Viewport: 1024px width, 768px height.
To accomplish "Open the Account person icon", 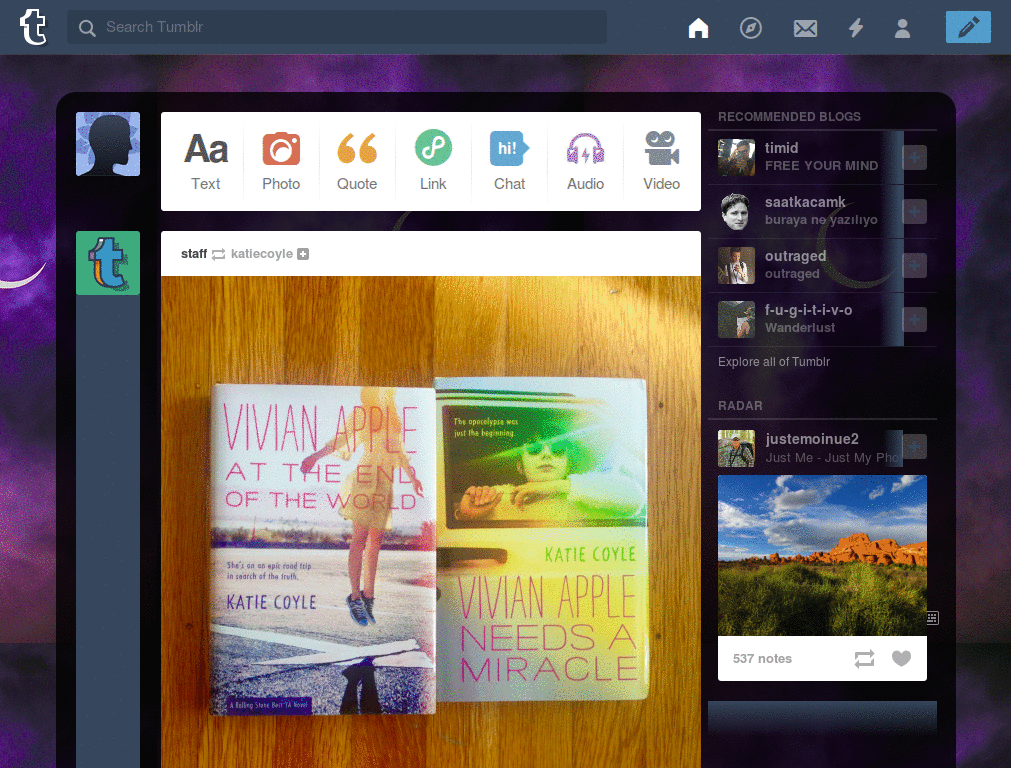I will coord(902,28).
